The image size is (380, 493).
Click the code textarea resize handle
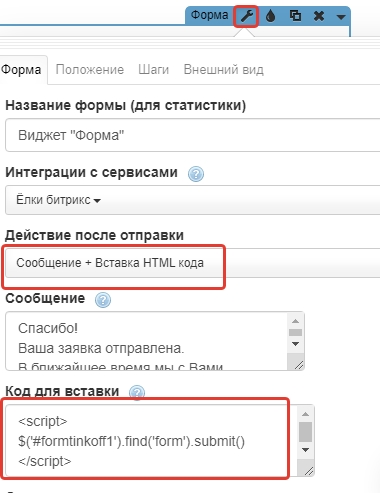[309, 471]
